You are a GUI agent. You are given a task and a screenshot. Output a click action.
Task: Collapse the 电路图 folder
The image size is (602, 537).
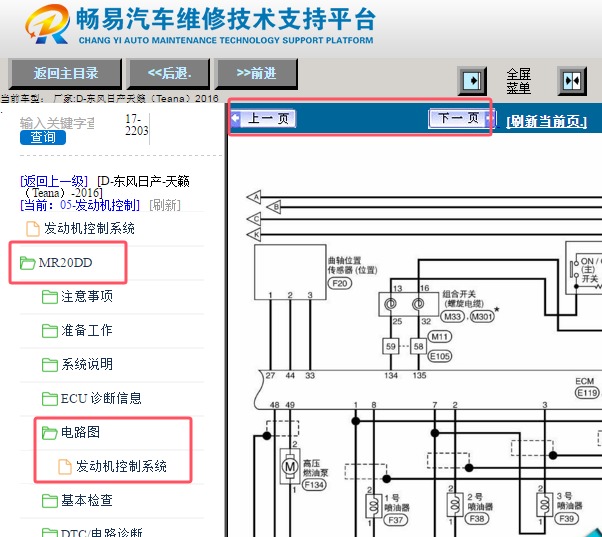click(x=80, y=432)
